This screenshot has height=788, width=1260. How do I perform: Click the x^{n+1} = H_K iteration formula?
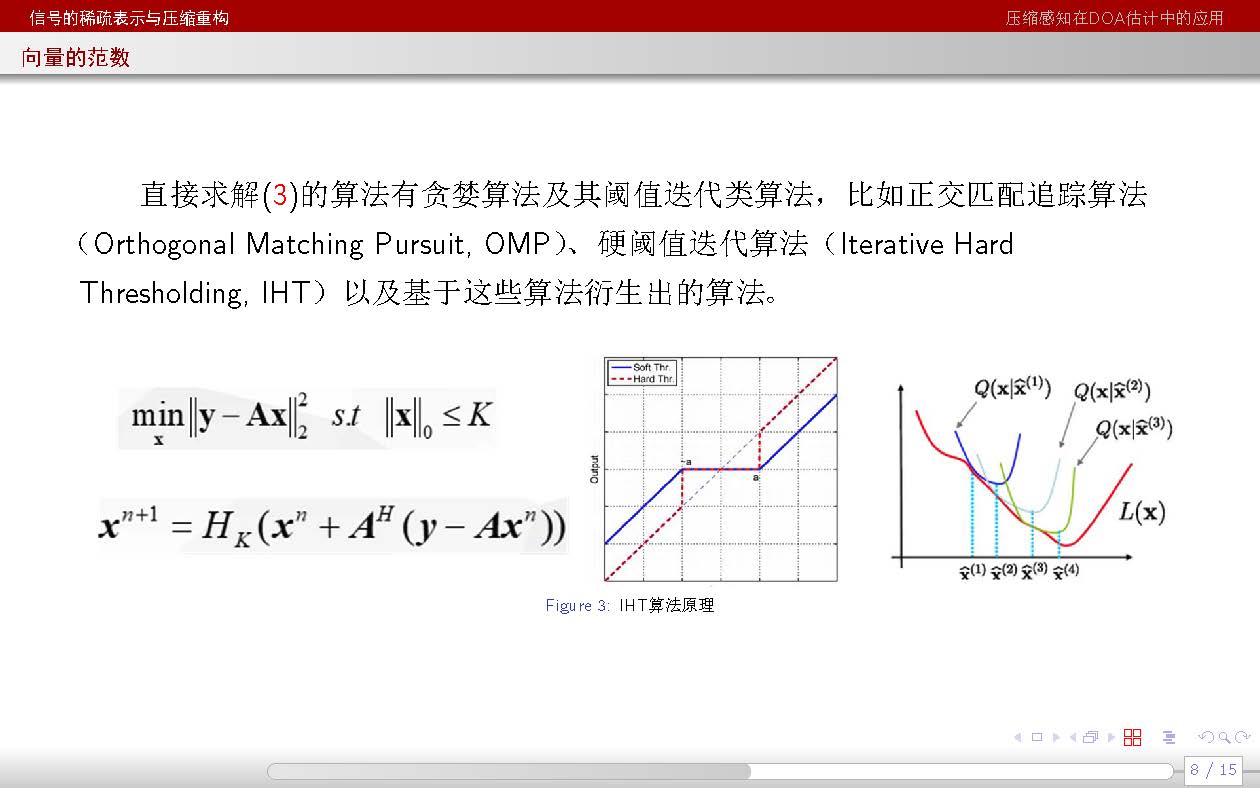point(333,525)
